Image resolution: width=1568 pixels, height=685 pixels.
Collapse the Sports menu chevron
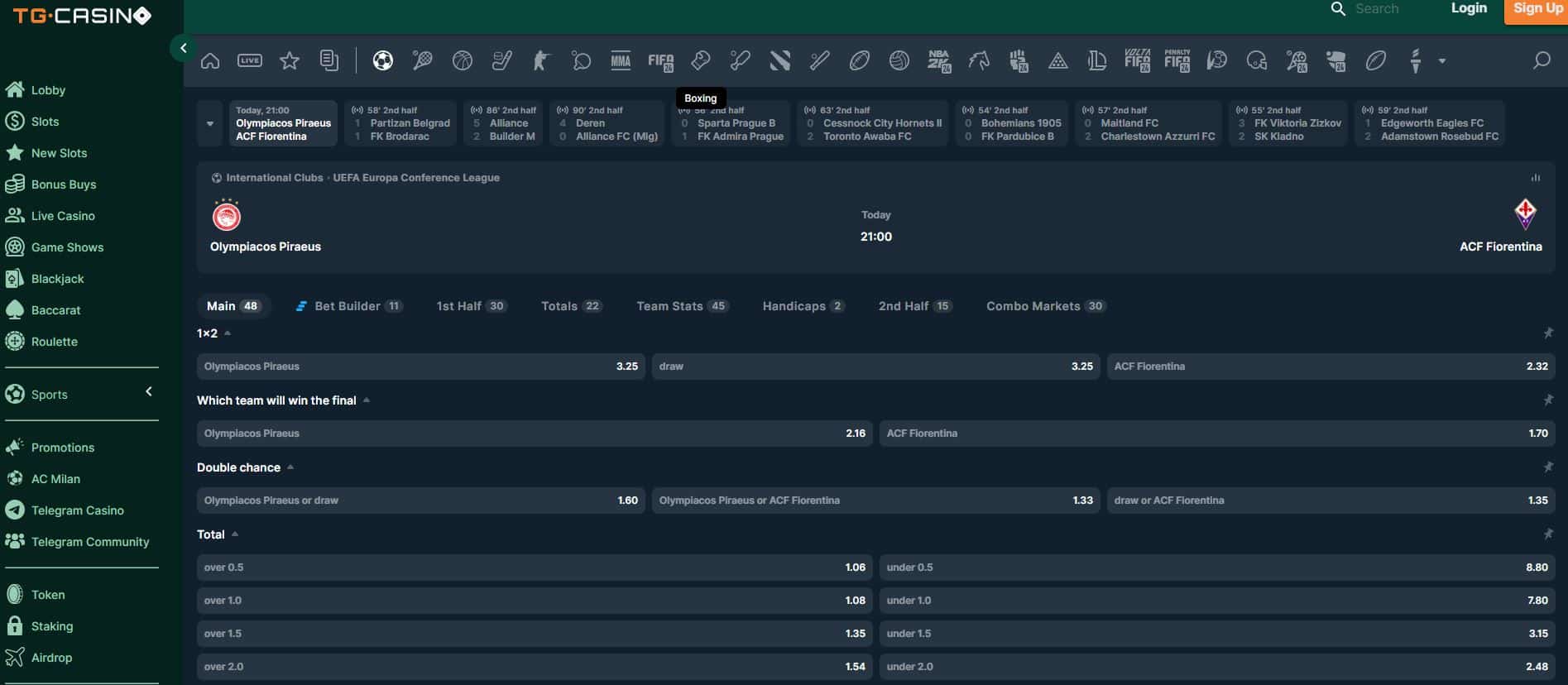[x=149, y=392]
